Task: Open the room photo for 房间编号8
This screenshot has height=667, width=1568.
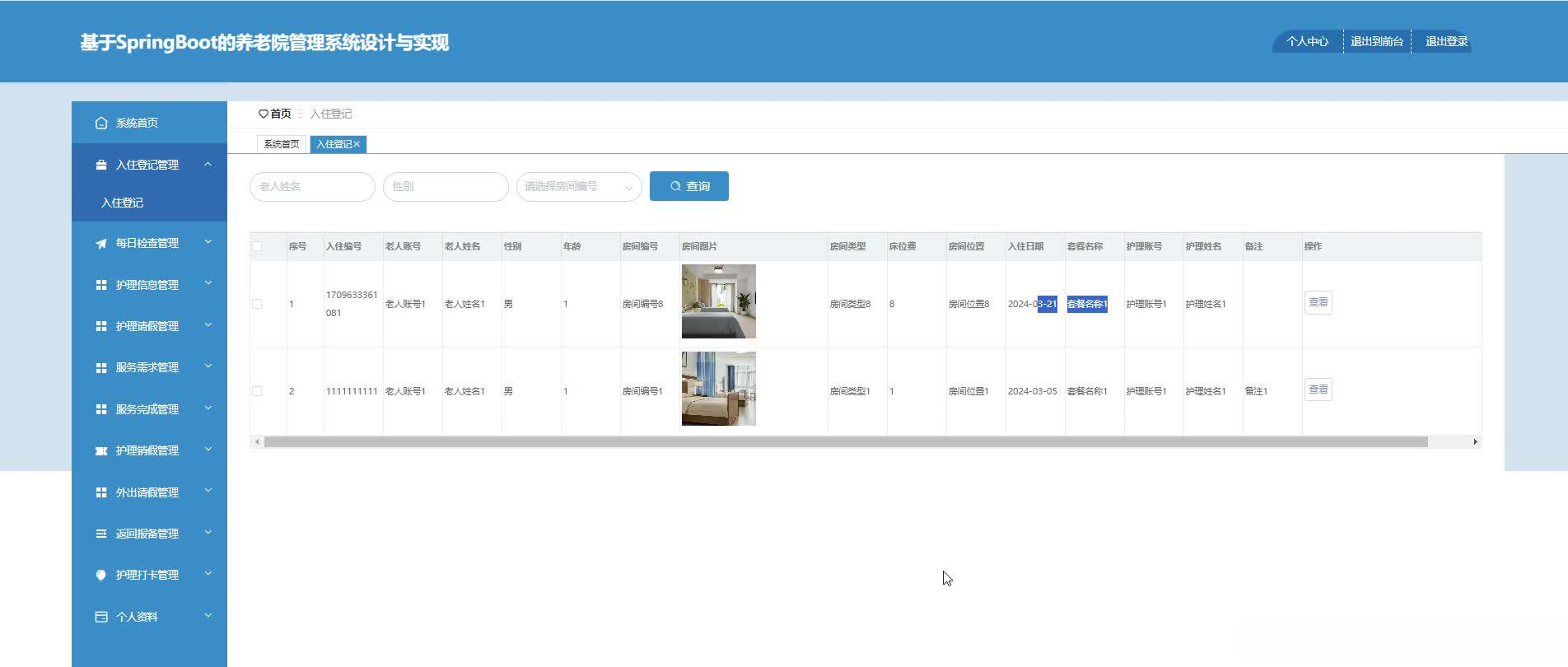Action: click(719, 301)
